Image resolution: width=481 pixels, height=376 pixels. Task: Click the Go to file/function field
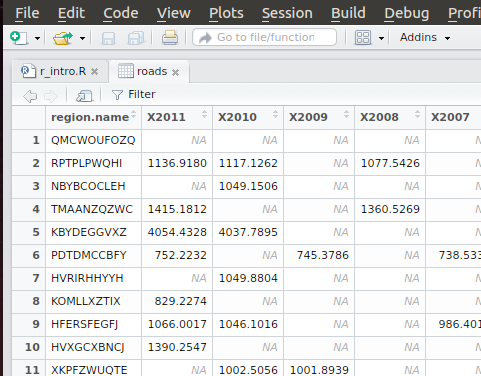pyautogui.click(x=264, y=37)
